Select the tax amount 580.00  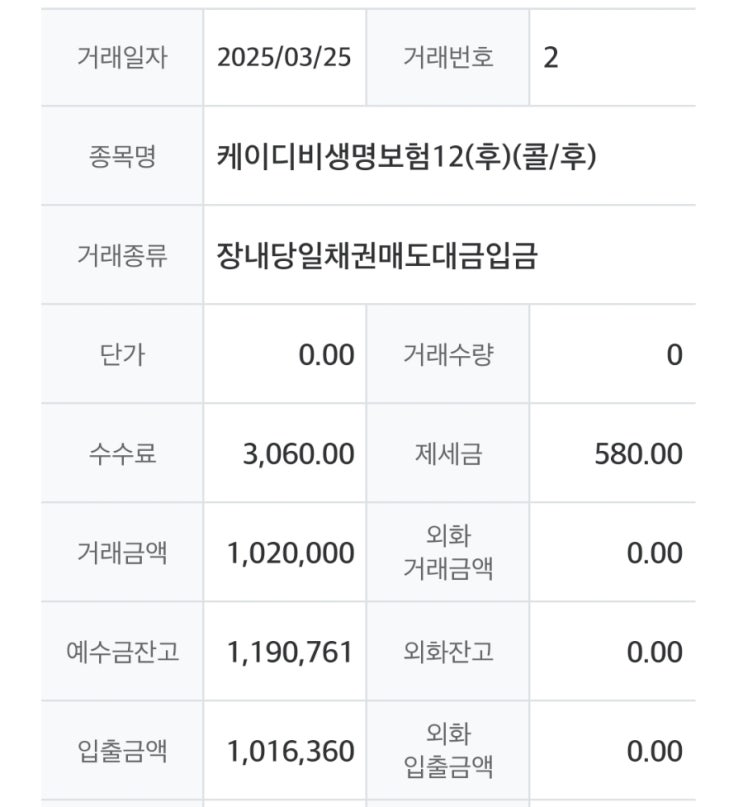[x=638, y=454]
